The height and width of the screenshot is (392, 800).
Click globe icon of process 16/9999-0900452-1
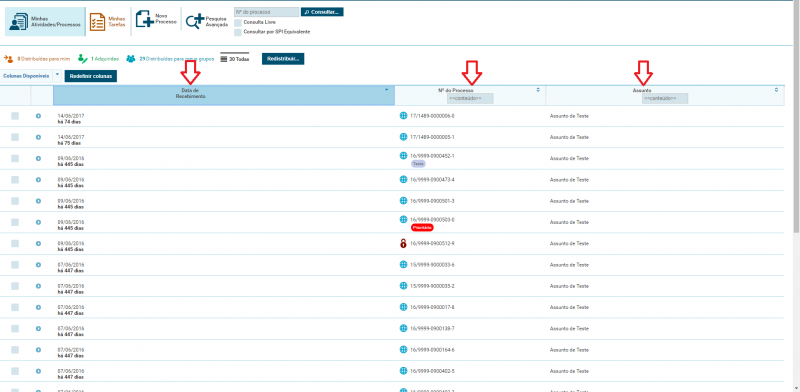404,156
